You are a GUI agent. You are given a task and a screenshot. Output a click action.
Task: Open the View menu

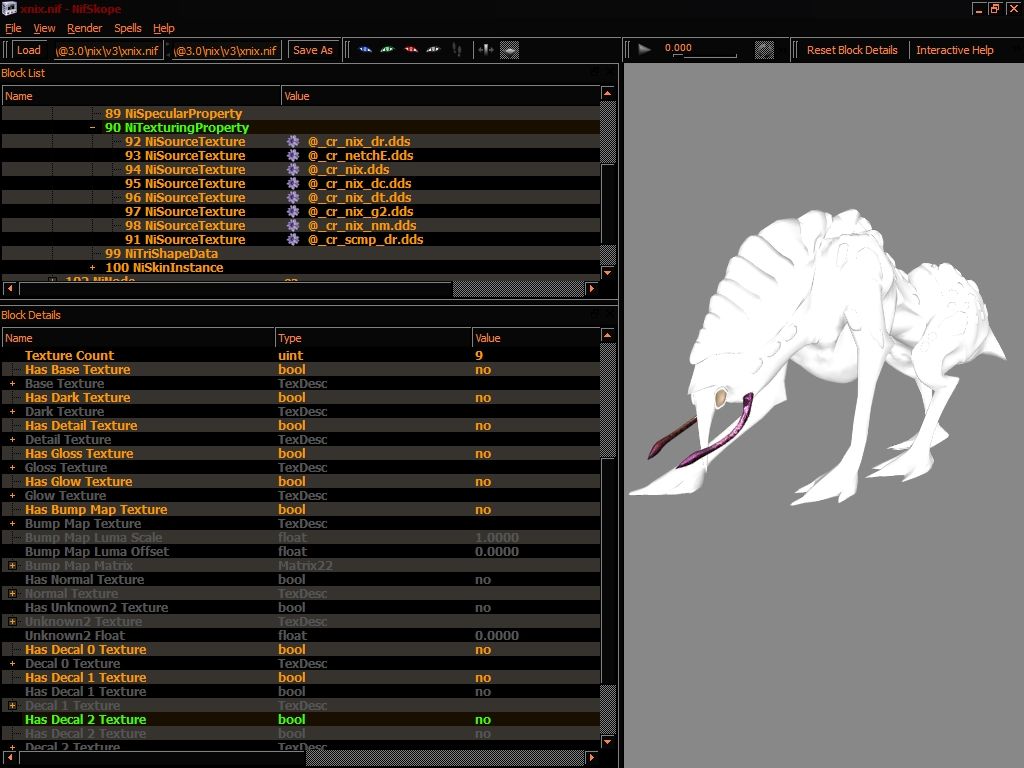pos(44,28)
